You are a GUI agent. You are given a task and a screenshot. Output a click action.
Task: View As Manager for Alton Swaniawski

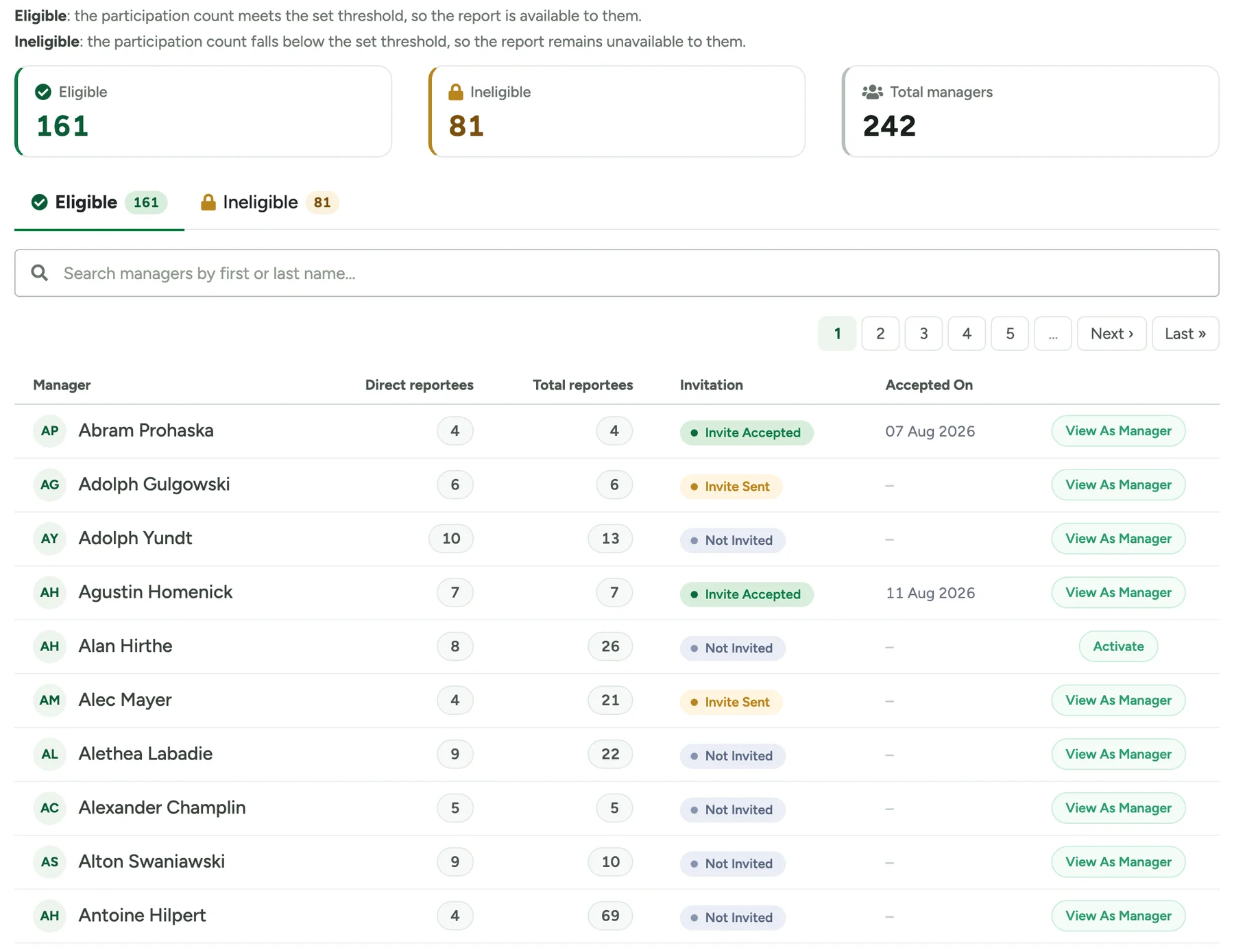[x=1118, y=862]
